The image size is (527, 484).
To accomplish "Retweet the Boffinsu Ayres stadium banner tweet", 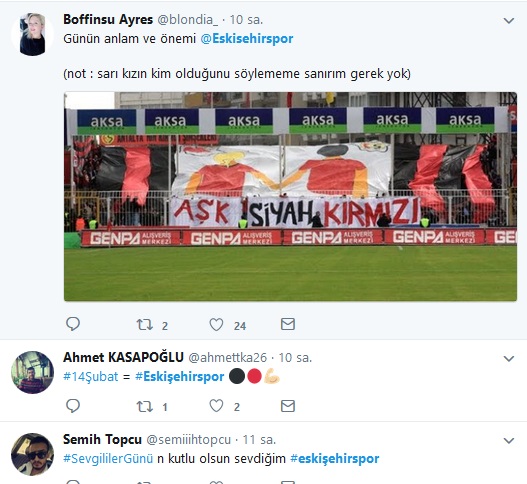I will coord(145,325).
